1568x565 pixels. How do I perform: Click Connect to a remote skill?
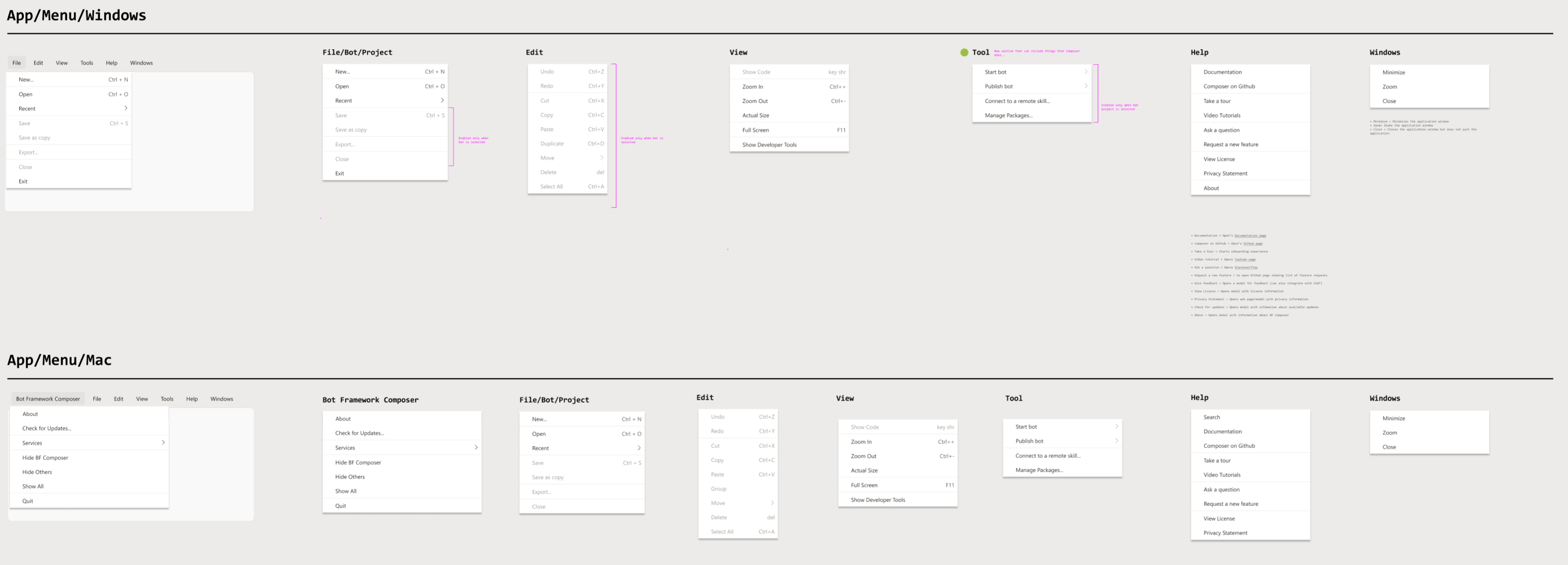1017,100
